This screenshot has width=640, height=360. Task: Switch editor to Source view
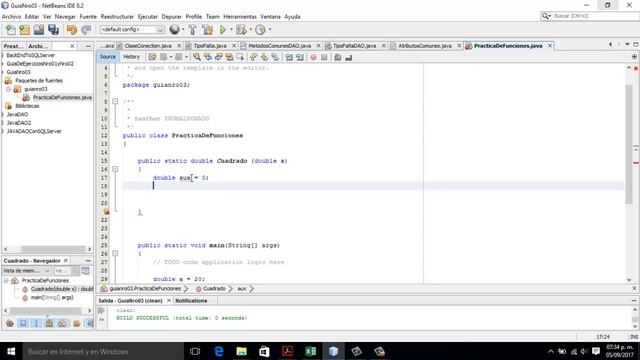108,57
